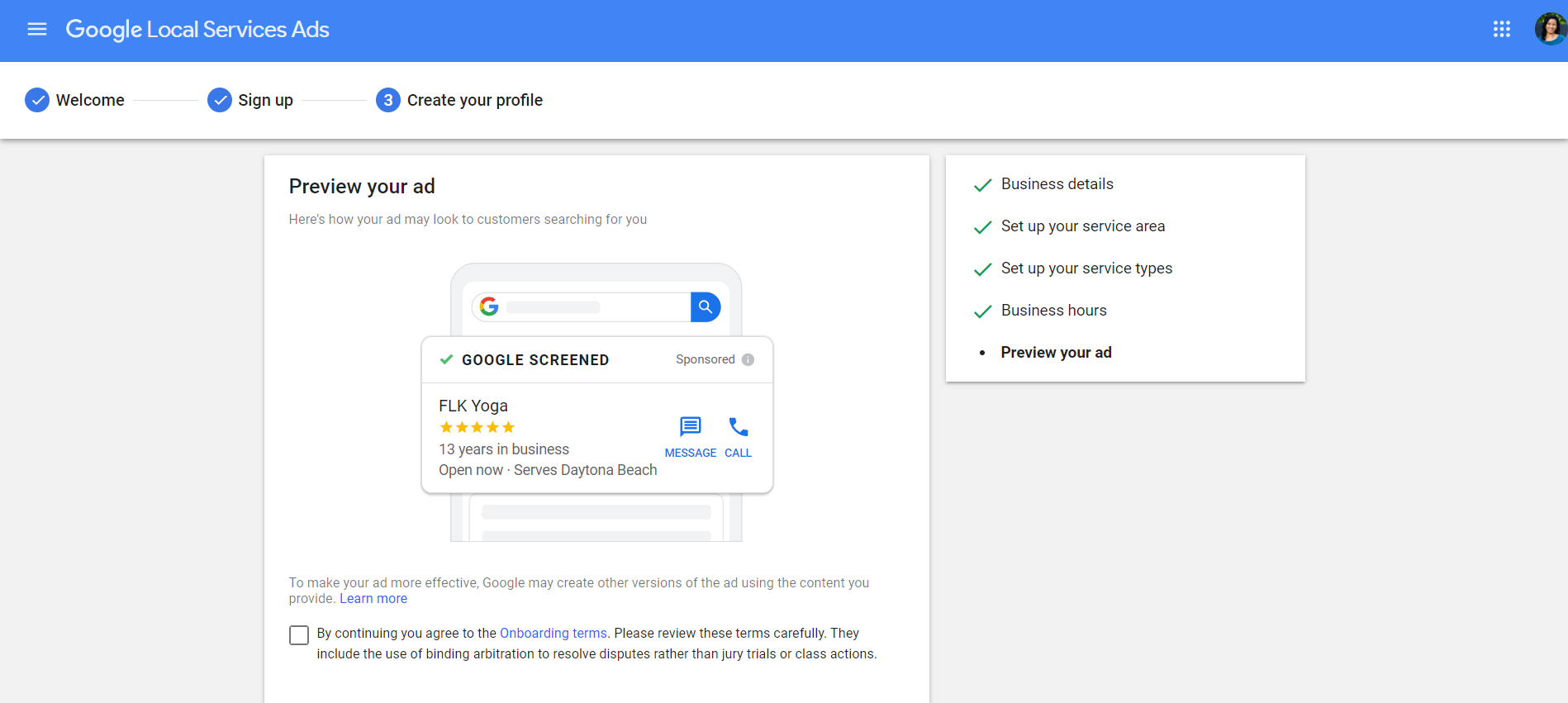Open Business details section
Viewport: 1568px width, 703px height.
1057,184
